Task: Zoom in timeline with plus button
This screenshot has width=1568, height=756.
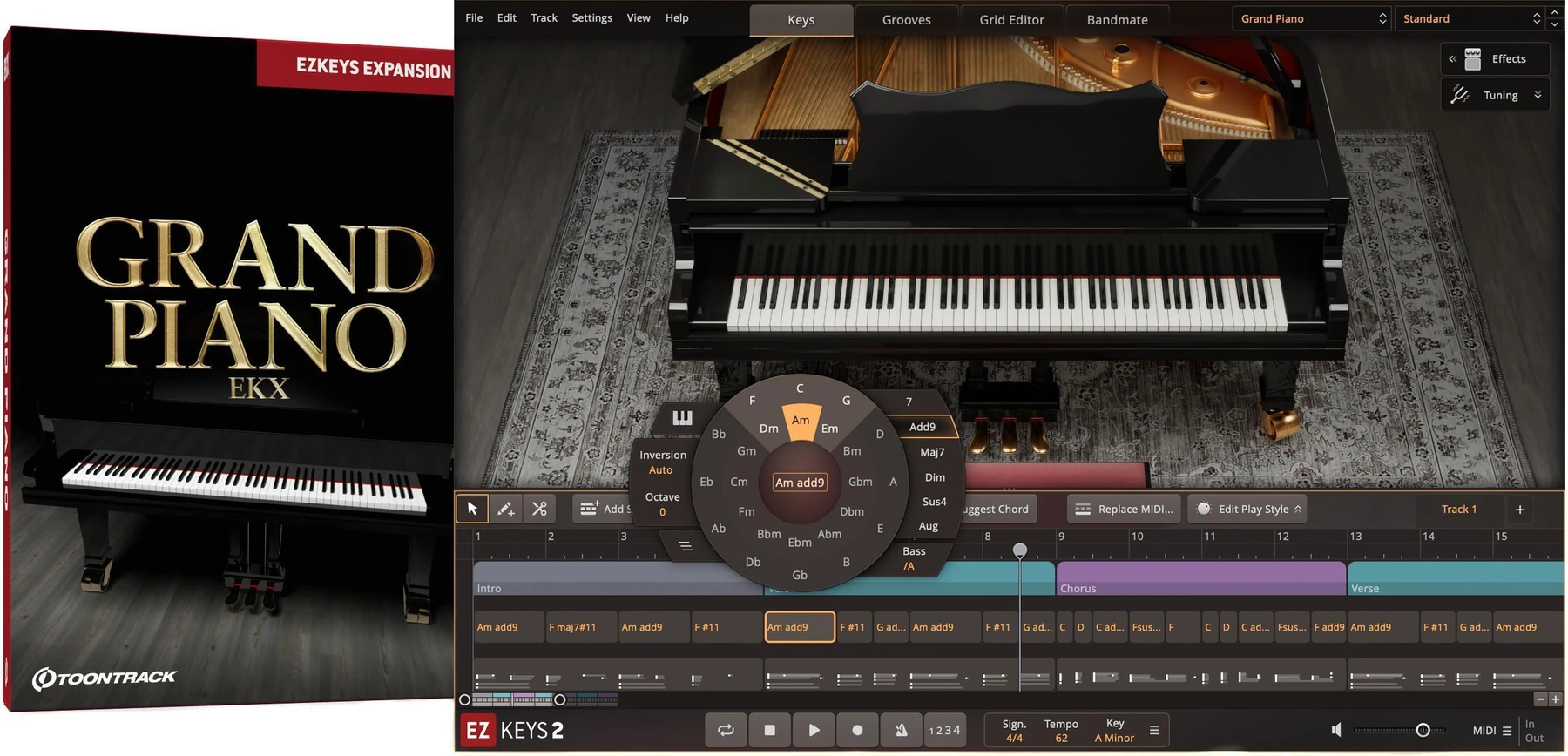Action: (1555, 699)
